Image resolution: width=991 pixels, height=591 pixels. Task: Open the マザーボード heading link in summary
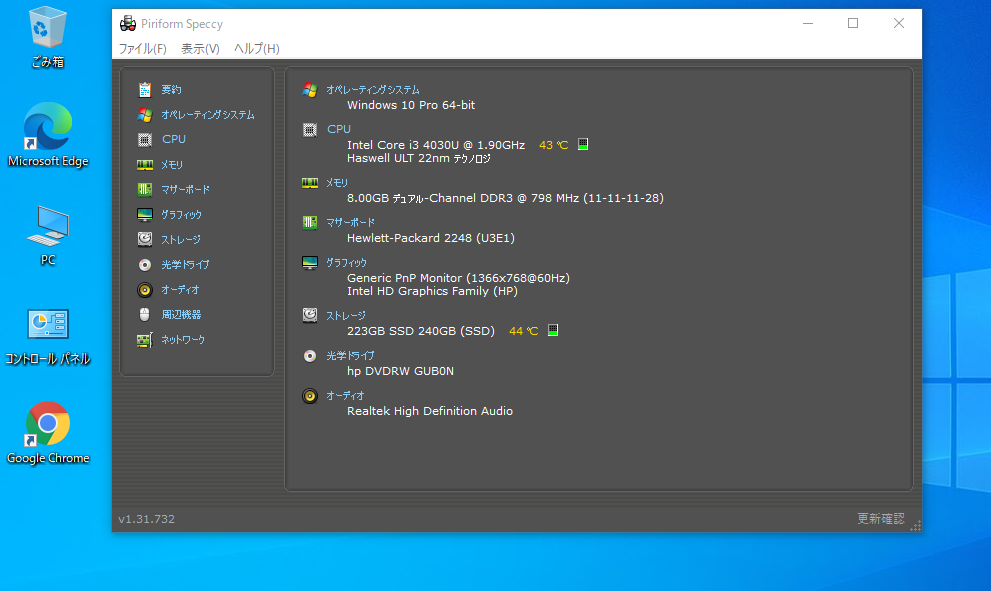(x=350, y=222)
